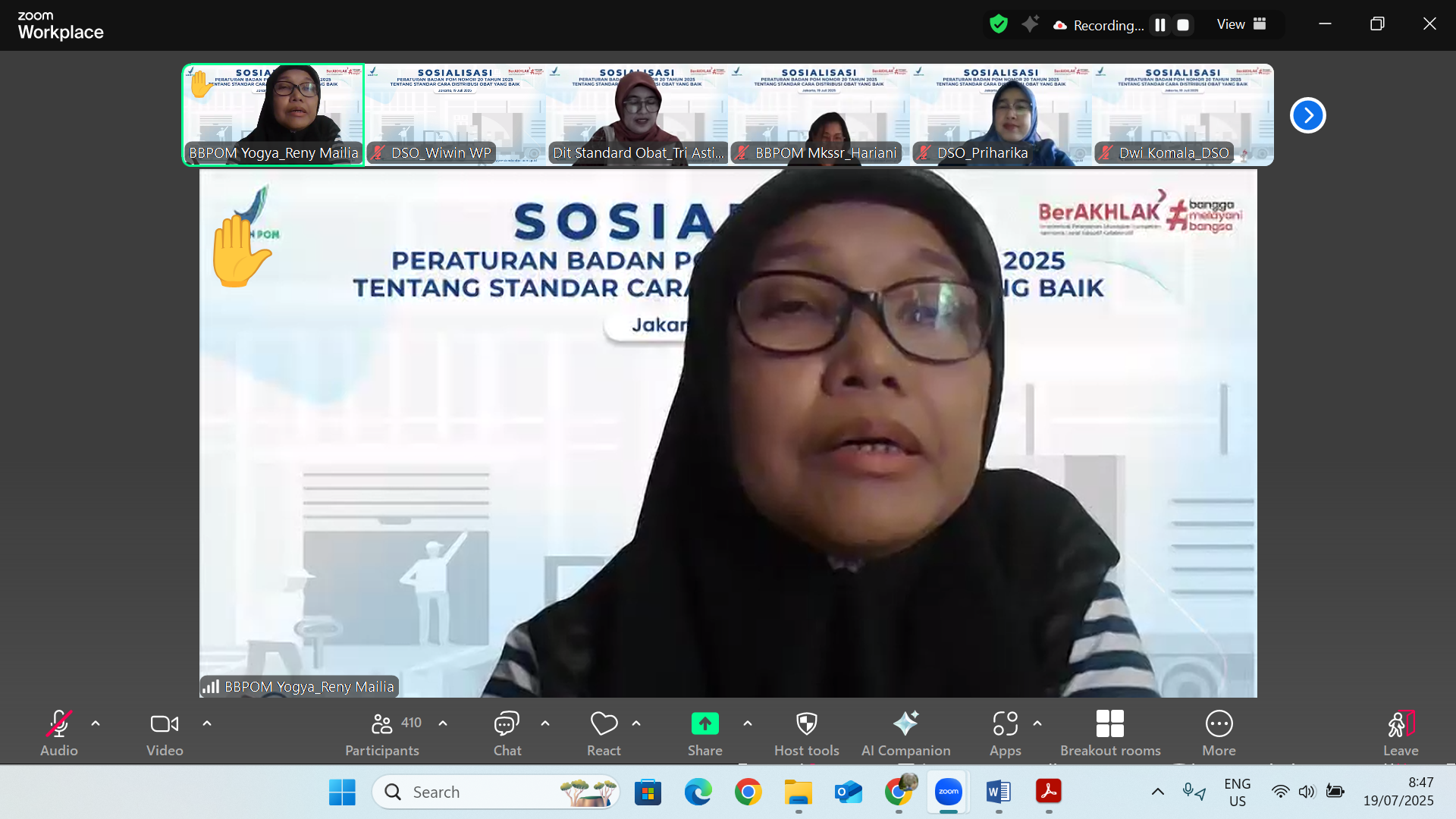Expand video options arrow next to Video
This screenshot has height=819, width=1456.
click(207, 723)
